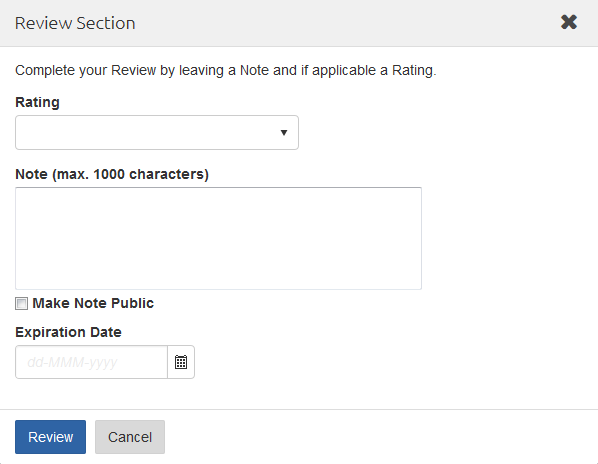Select the Note max 1000 characters label
598x464 pixels.
pyautogui.click(x=112, y=174)
